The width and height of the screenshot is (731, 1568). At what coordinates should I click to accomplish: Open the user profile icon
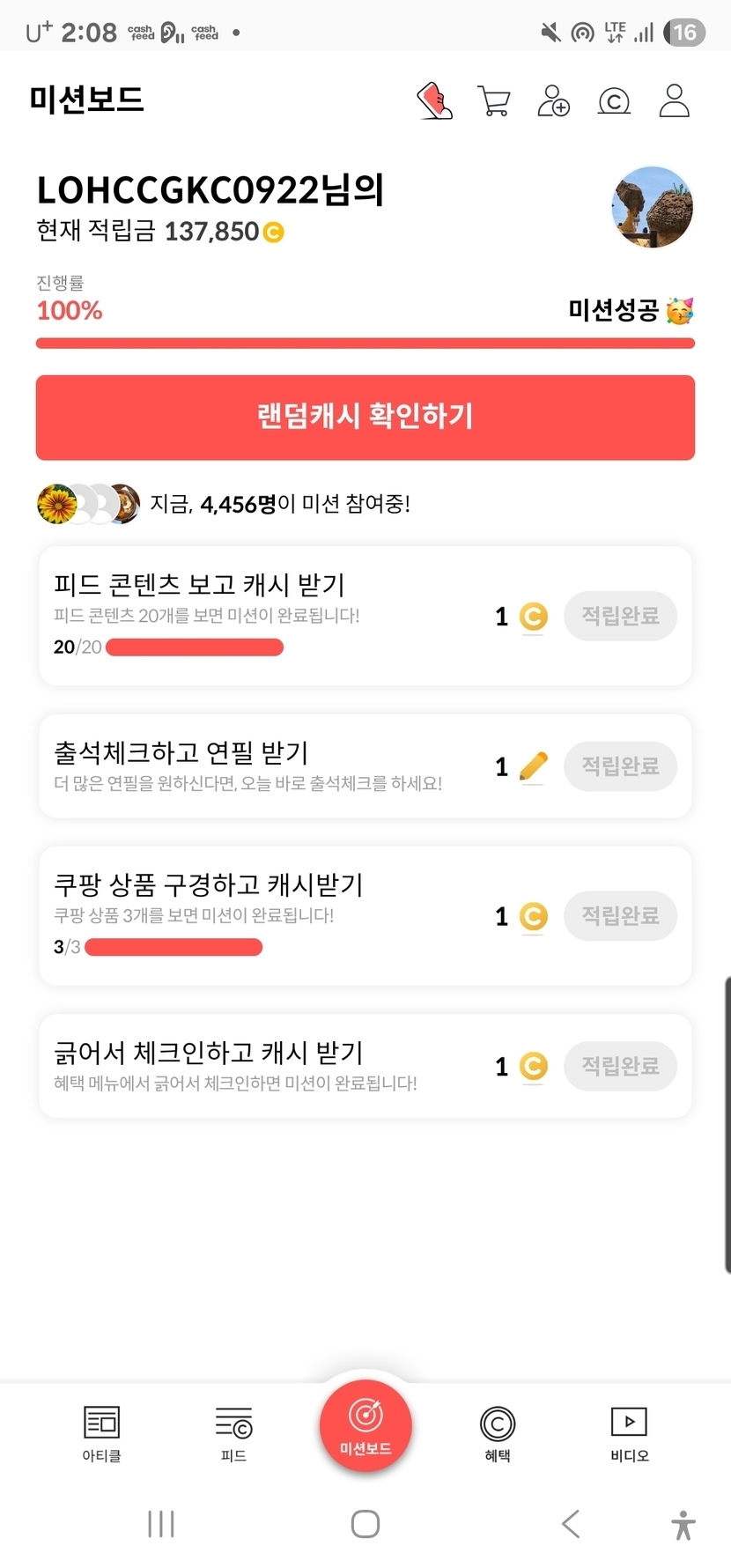tap(675, 101)
